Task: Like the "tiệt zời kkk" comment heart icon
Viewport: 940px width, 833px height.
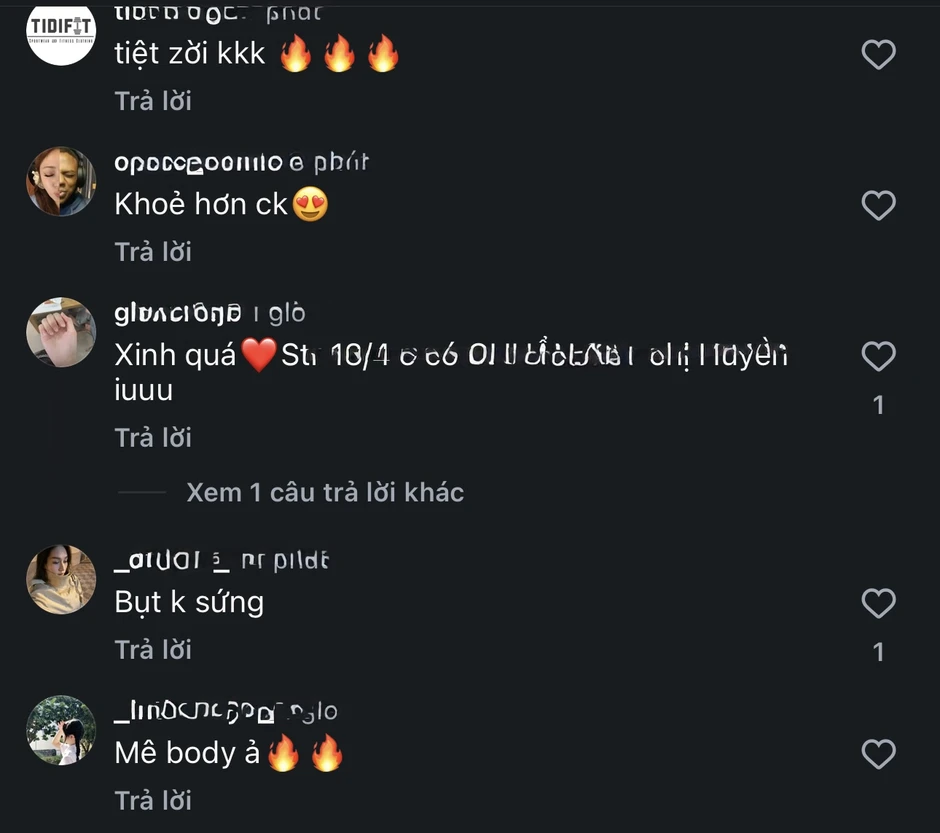Action: coord(878,55)
